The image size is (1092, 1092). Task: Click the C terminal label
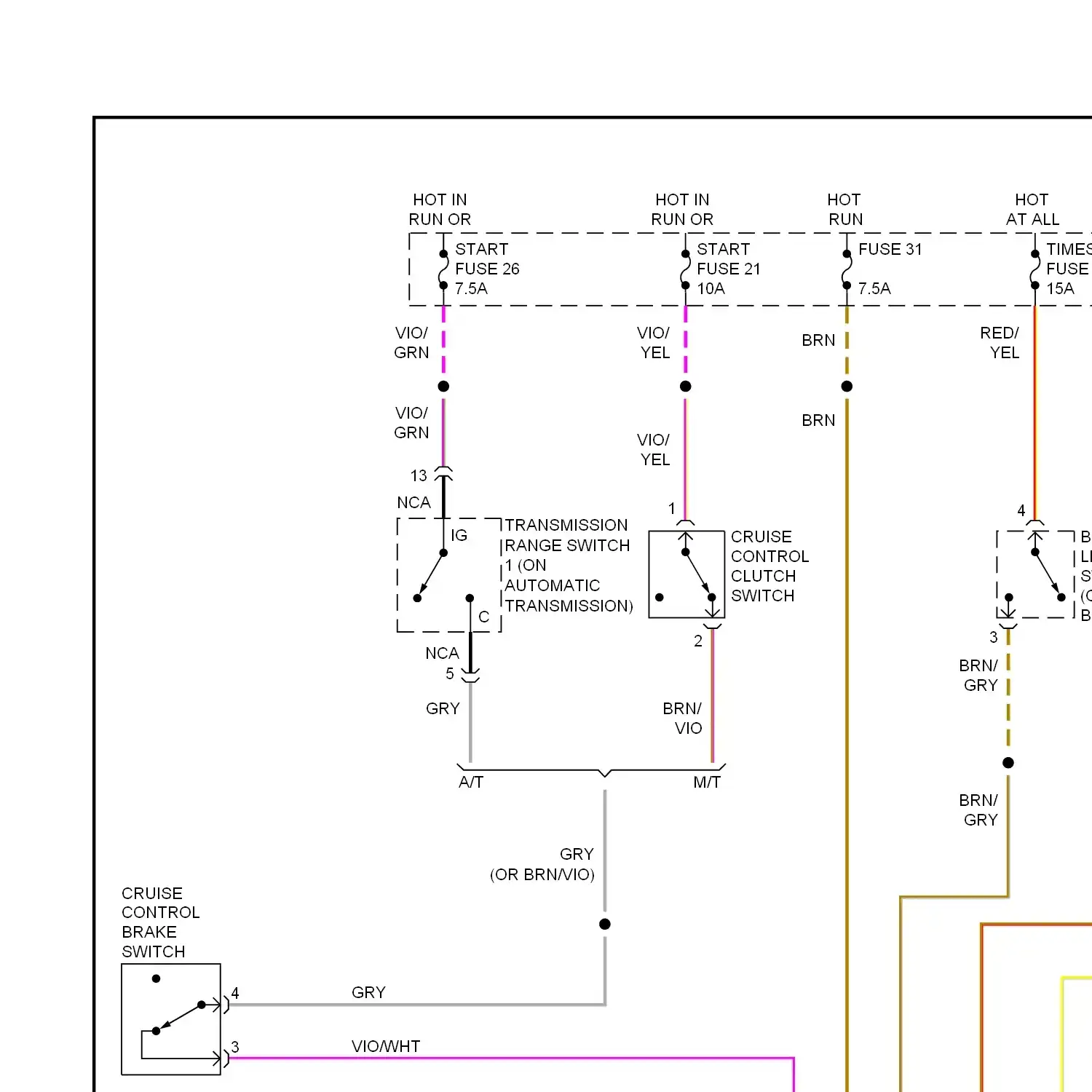pos(483,617)
